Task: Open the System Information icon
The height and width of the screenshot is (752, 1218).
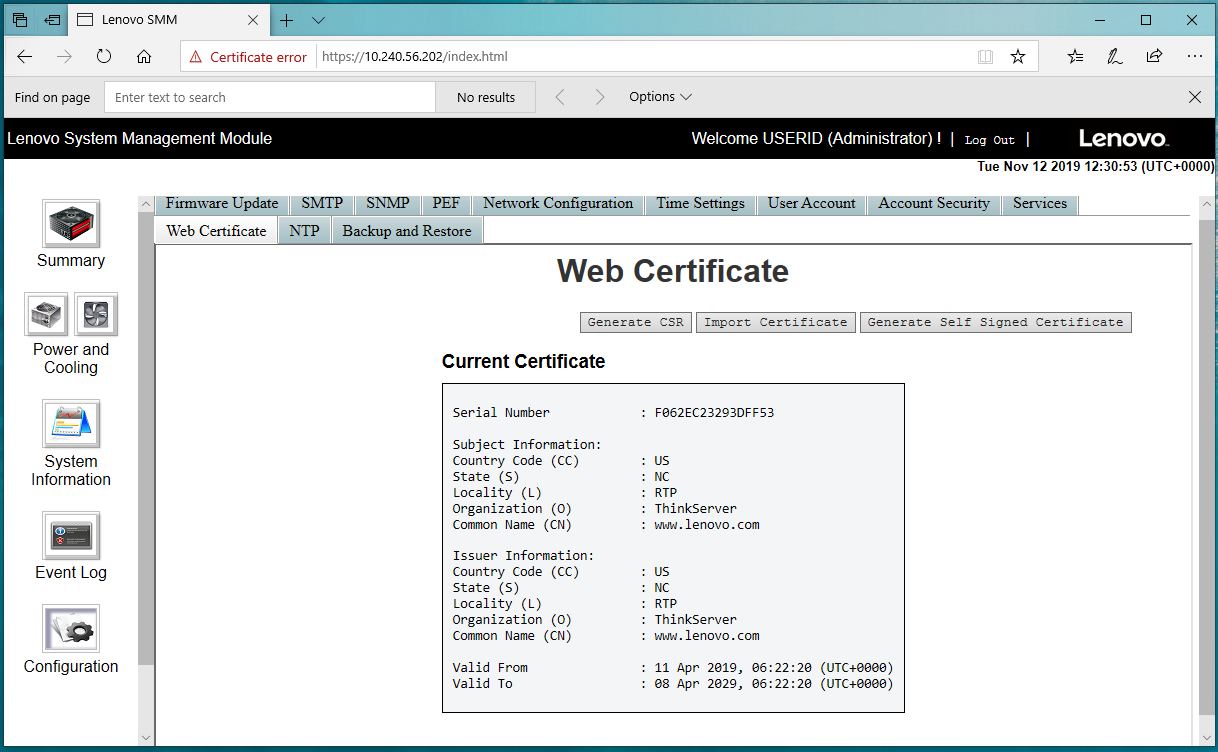Action: click(70, 424)
